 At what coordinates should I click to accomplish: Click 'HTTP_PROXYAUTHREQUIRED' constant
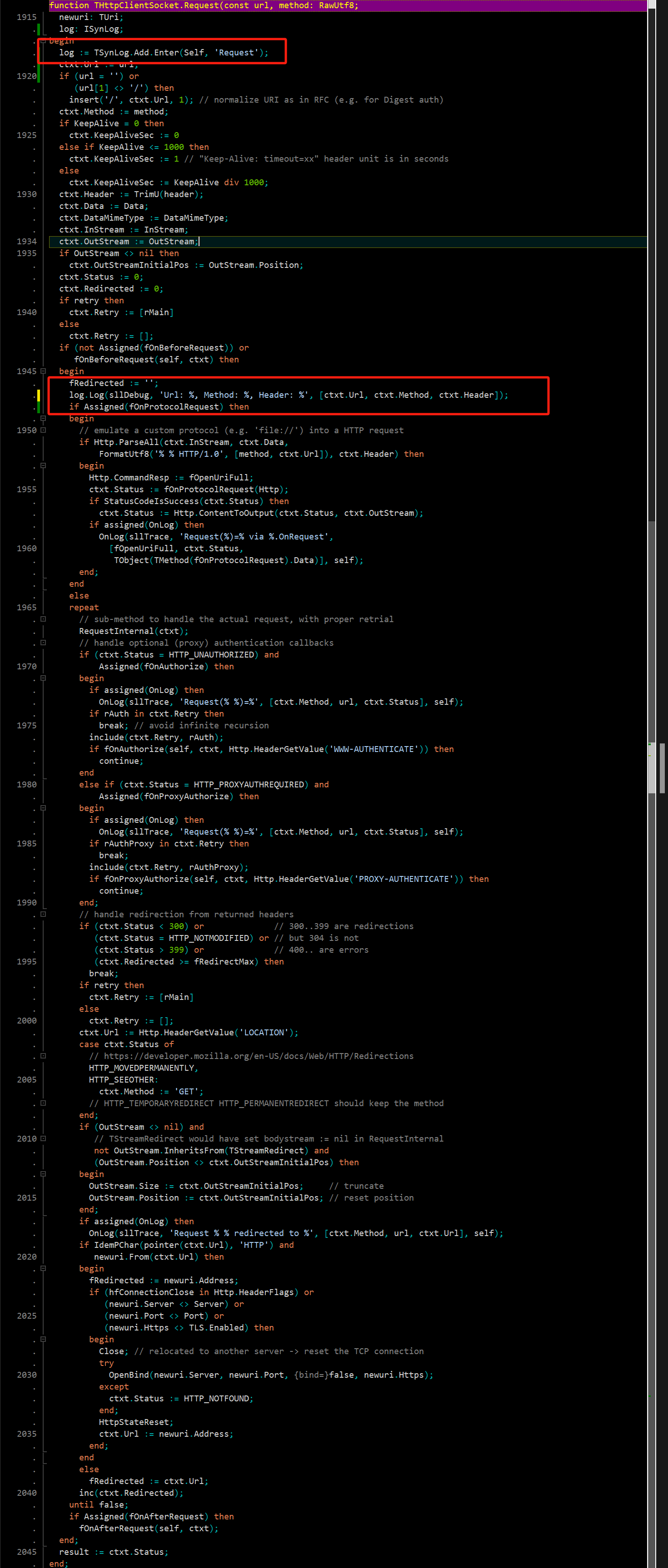pos(249,785)
